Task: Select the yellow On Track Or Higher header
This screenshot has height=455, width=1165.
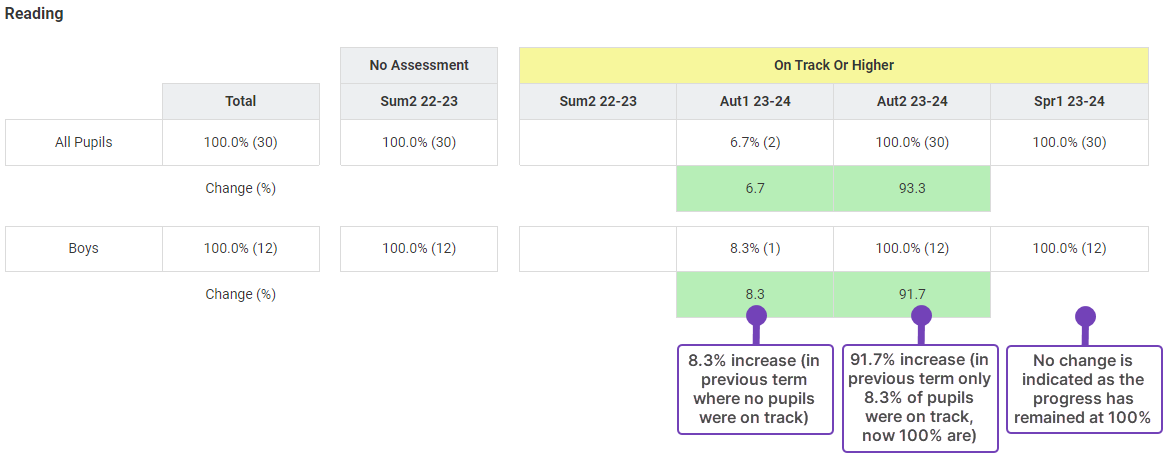Action: (833, 65)
